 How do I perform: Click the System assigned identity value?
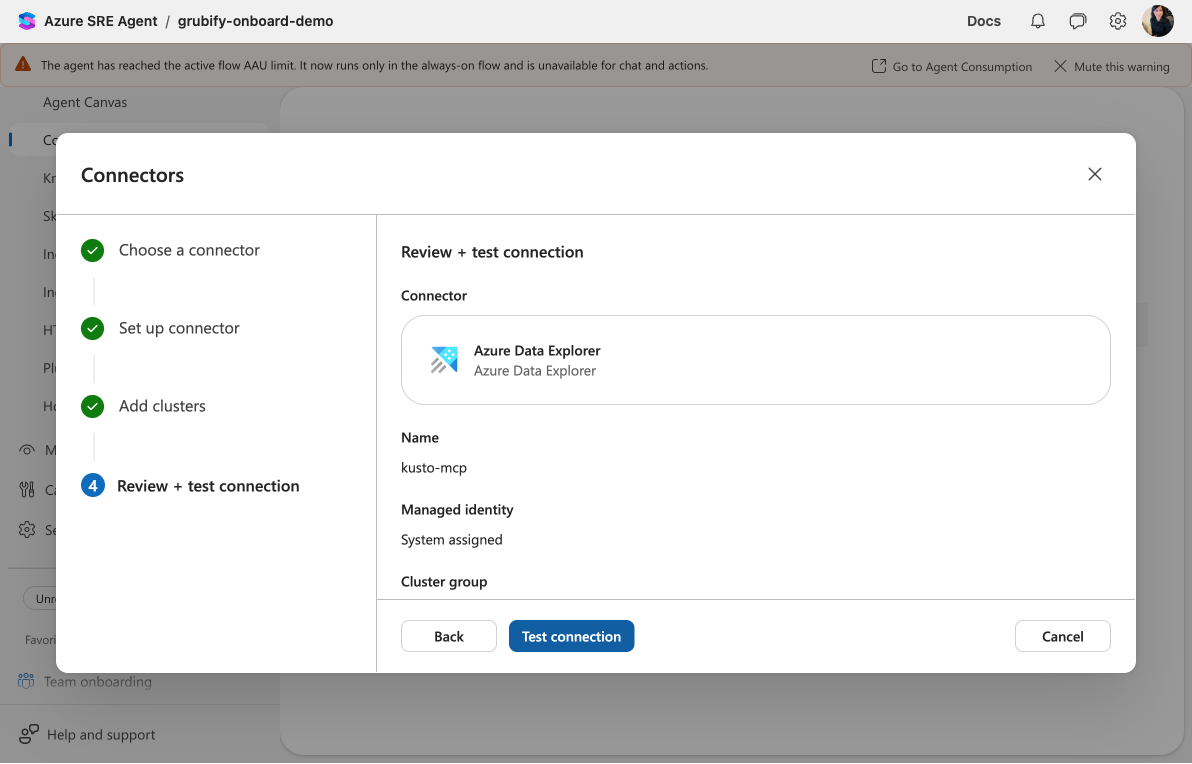click(452, 540)
